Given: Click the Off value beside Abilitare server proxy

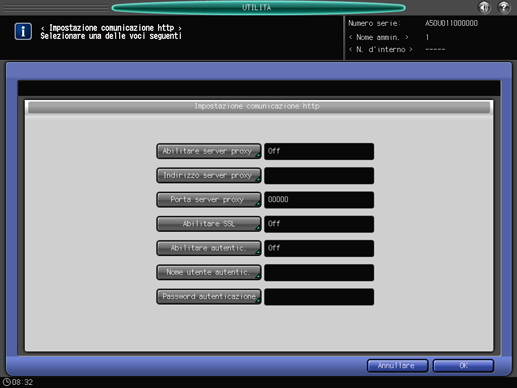Looking at the screenshot, I should 319,151.
